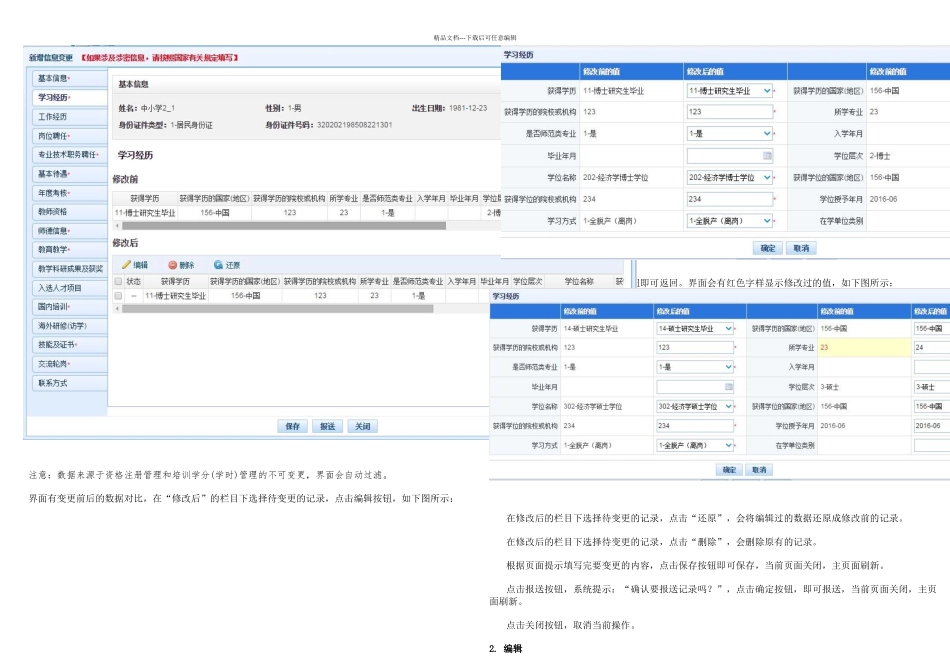
Task: Open the 学习方式 dropdown in the lower 学习经历 dialog
Action: [x=729, y=445]
